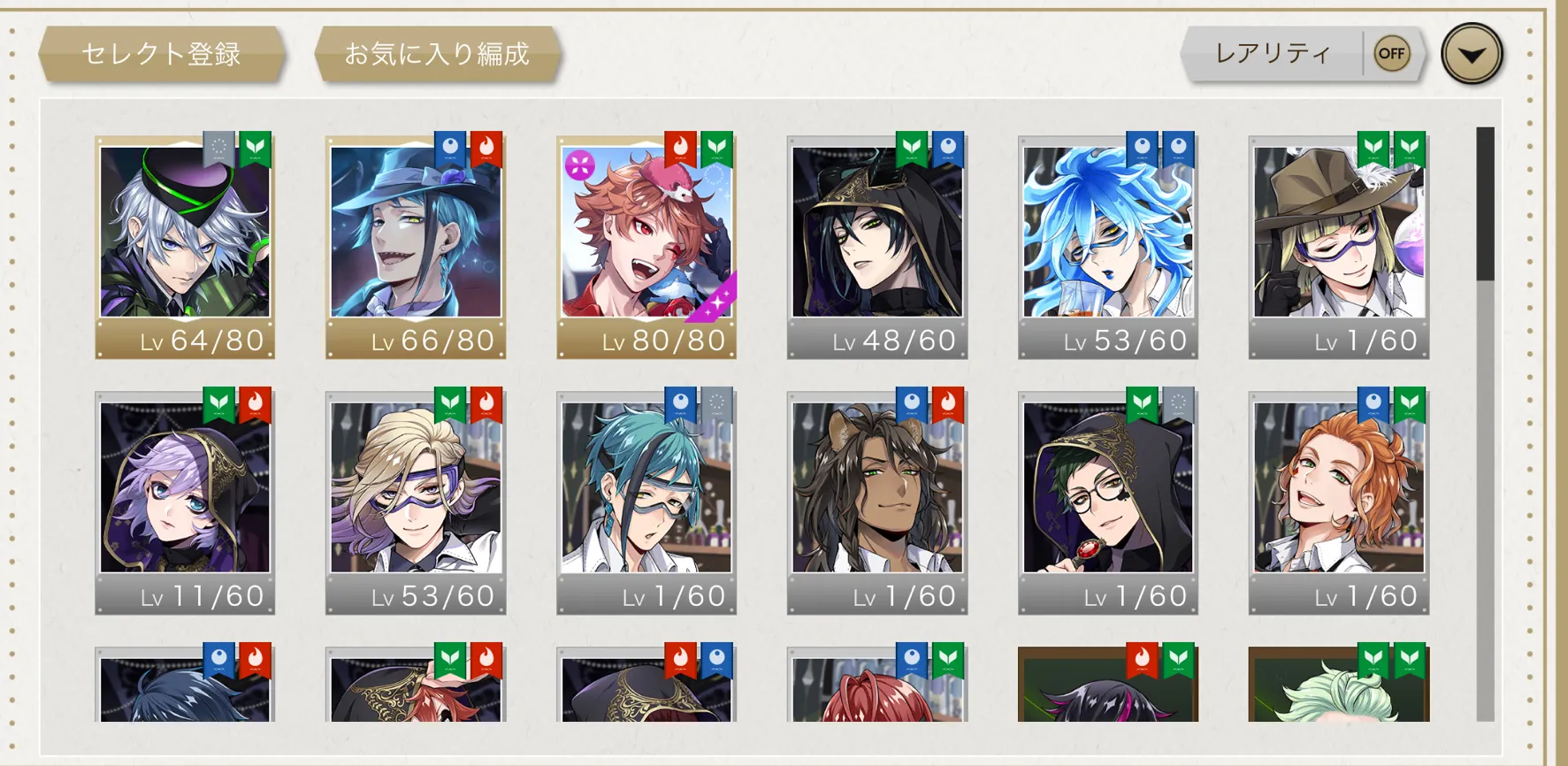Choose the Lv 1/60 orange-haired laughing character card
Screen dimensions: 1568x766
[x=1339, y=502]
